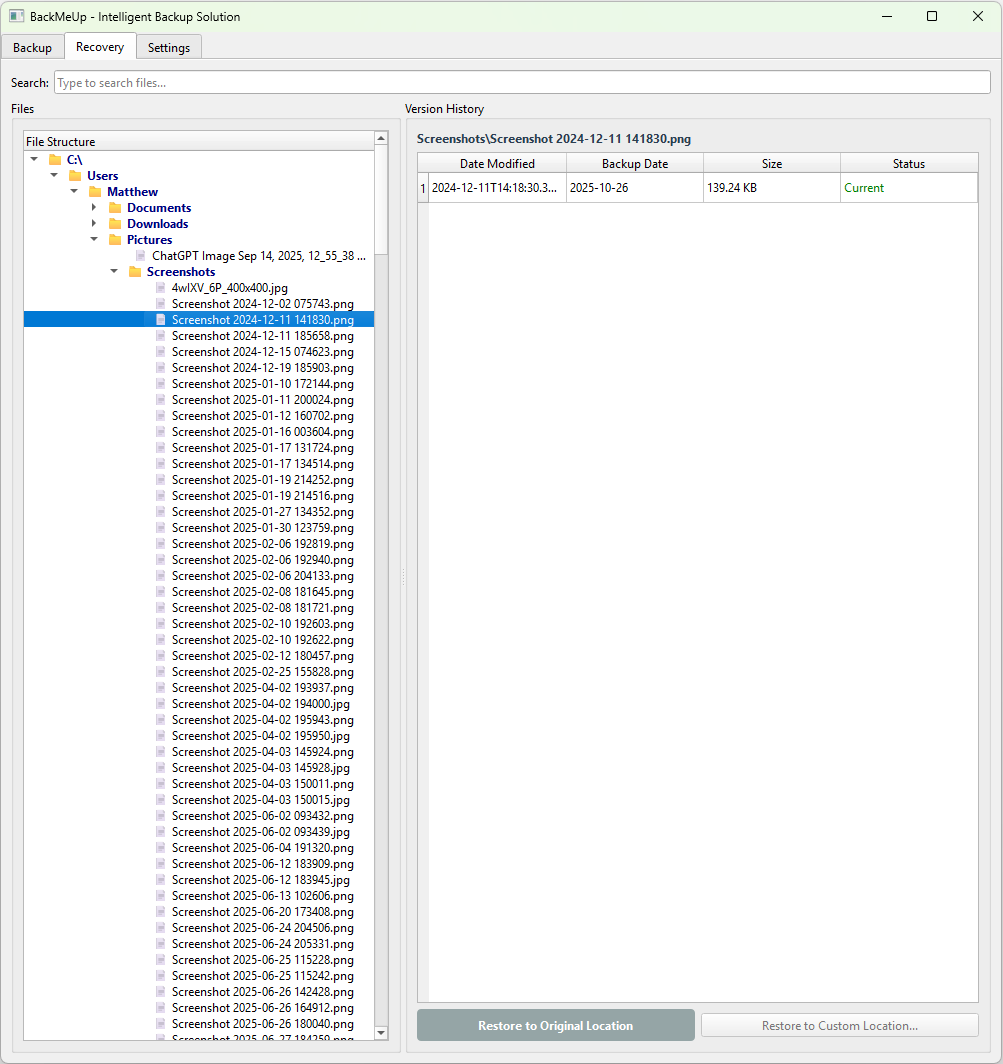The image size is (1003, 1064).
Task: Click the C:\ drive folder icon
Action: pyautogui.click(x=55, y=160)
